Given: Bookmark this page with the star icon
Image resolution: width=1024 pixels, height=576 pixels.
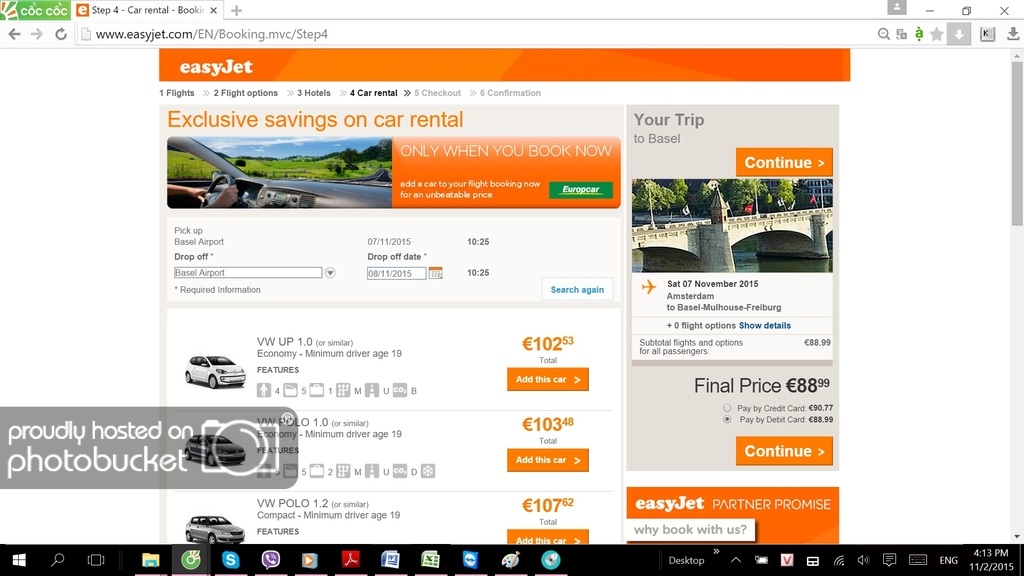Looking at the screenshot, I should [x=936, y=34].
